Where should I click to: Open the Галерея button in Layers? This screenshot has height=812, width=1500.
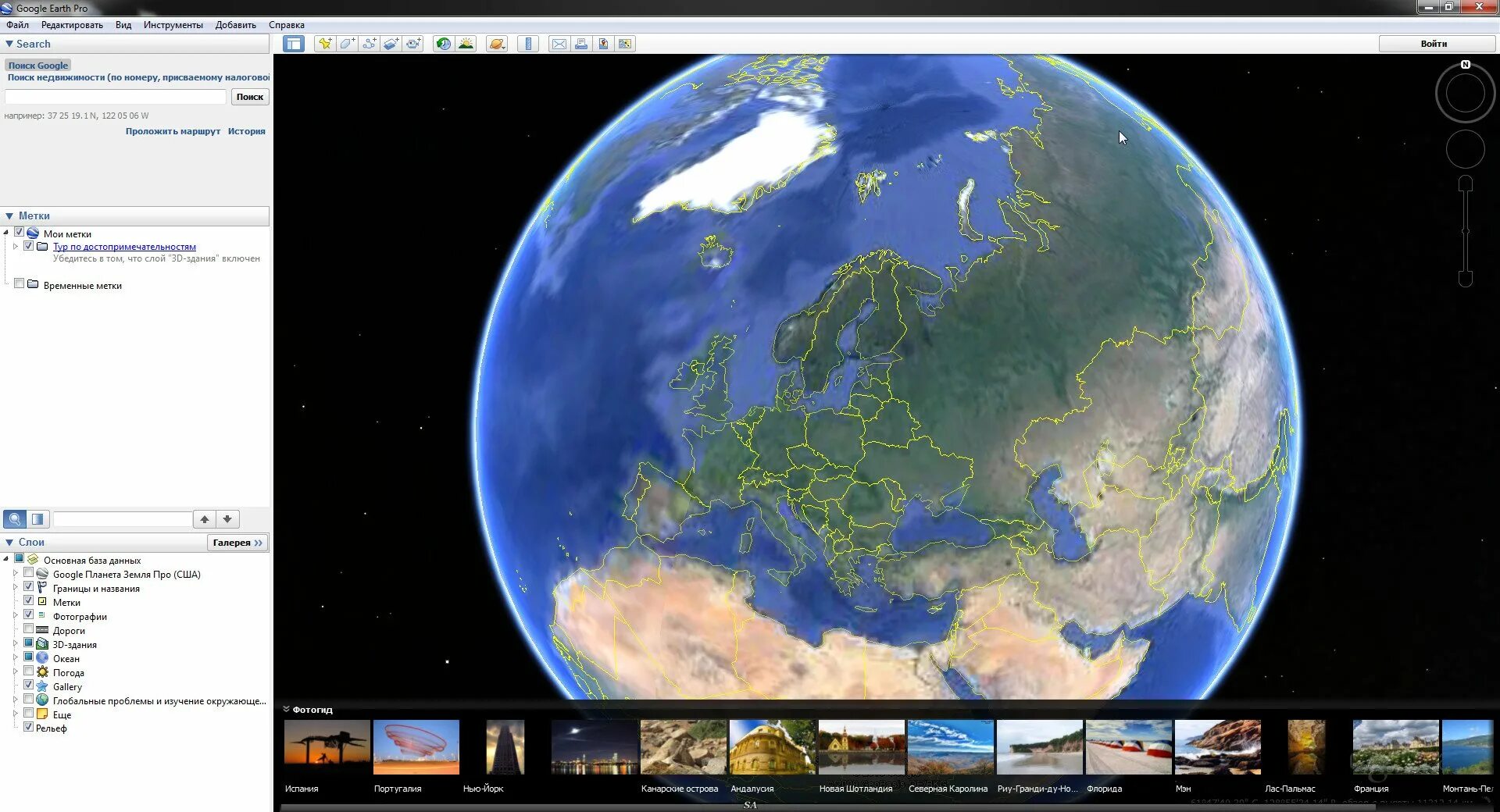pyautogui.click(x=237, y=543)
